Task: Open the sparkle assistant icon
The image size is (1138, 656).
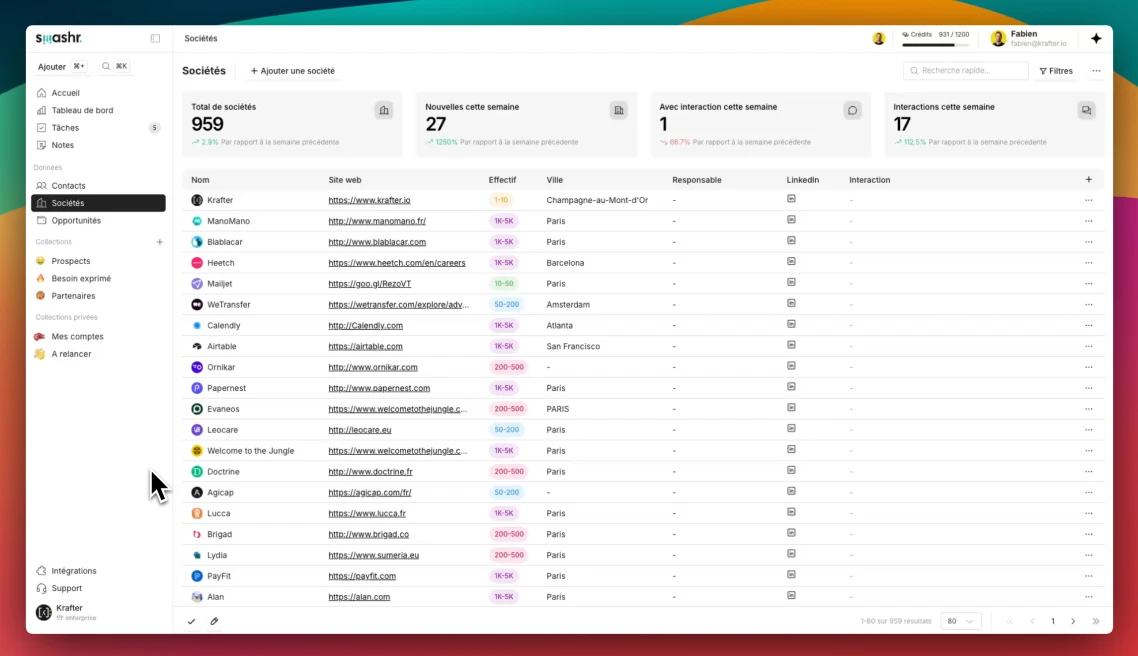Action: coord(1096,38)
